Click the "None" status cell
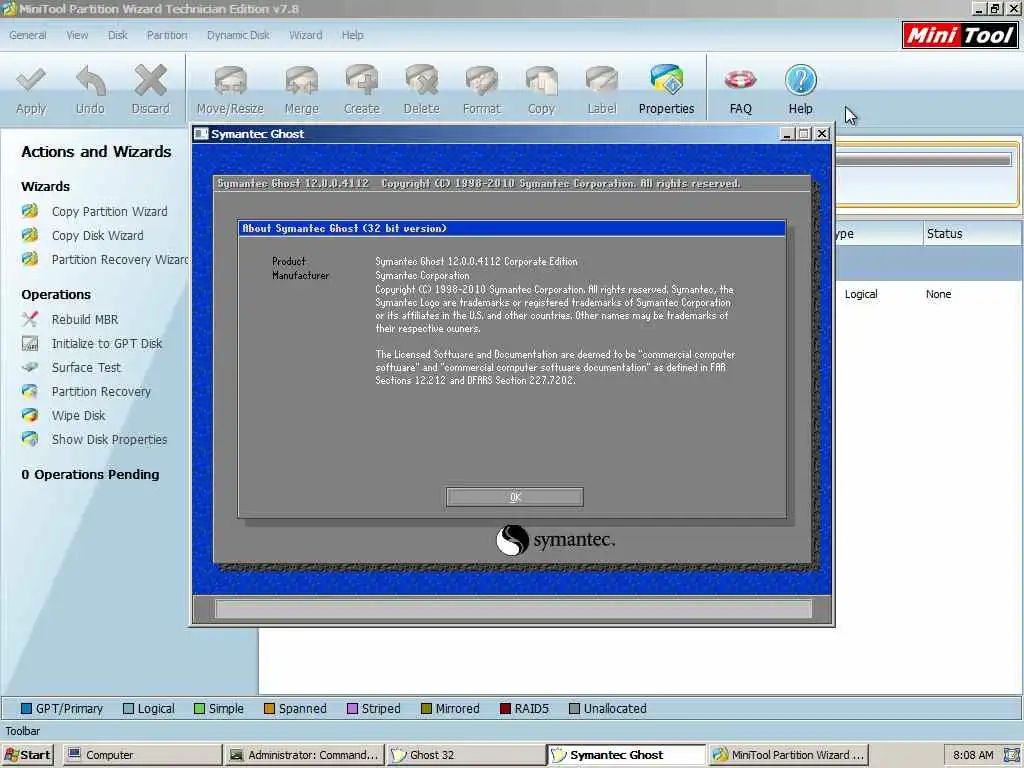This screenshot has width=1024, height=768. click(x=938, y=295)
